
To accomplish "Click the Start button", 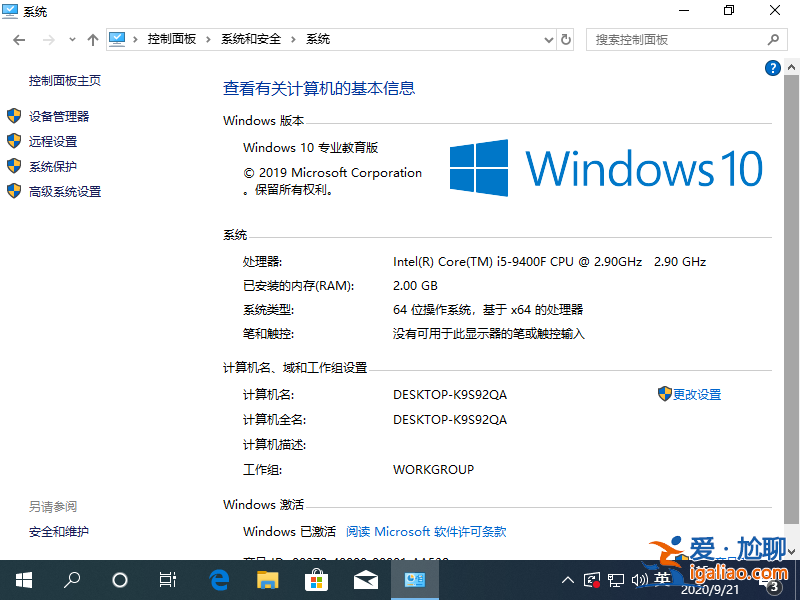I will click(x=23, y=579).
